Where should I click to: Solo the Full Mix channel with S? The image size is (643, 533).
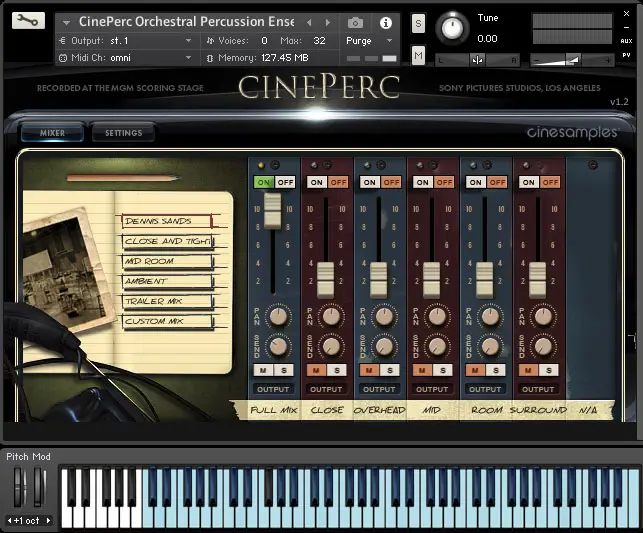(x=284, y=370)
